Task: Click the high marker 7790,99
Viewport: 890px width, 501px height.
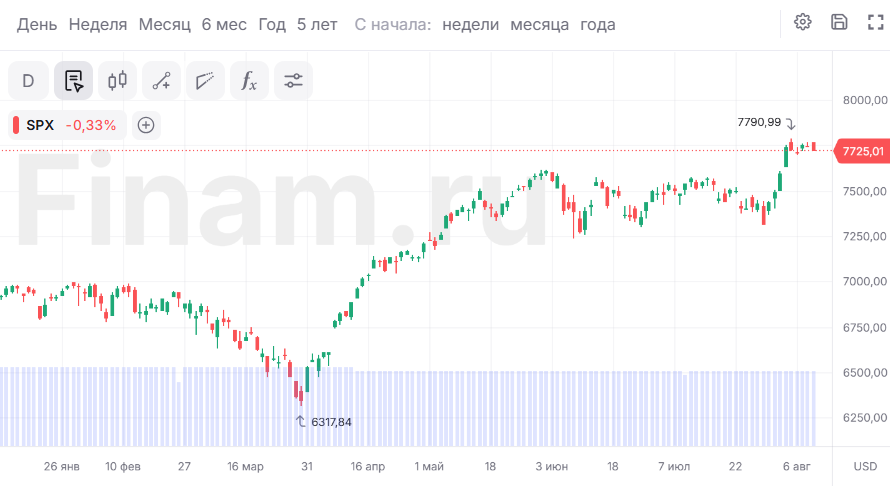Action: pyautogui.click(x=759, y=122)
